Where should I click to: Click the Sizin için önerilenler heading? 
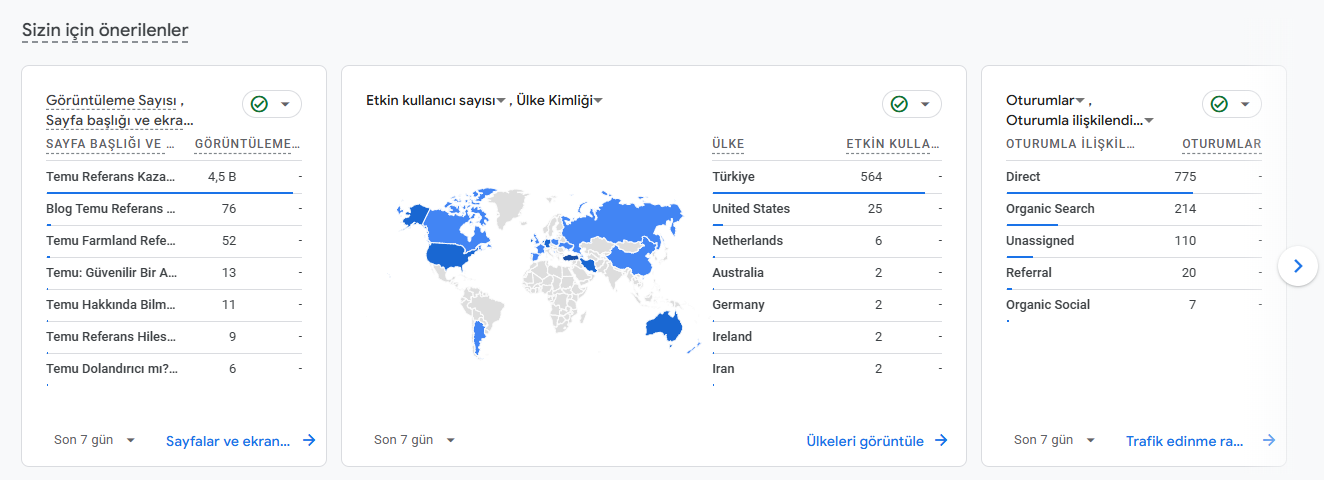point(105,31)
